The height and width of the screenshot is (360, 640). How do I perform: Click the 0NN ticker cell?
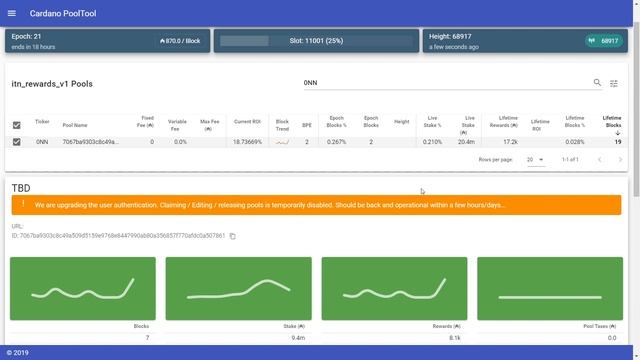[x=42, y=142]
